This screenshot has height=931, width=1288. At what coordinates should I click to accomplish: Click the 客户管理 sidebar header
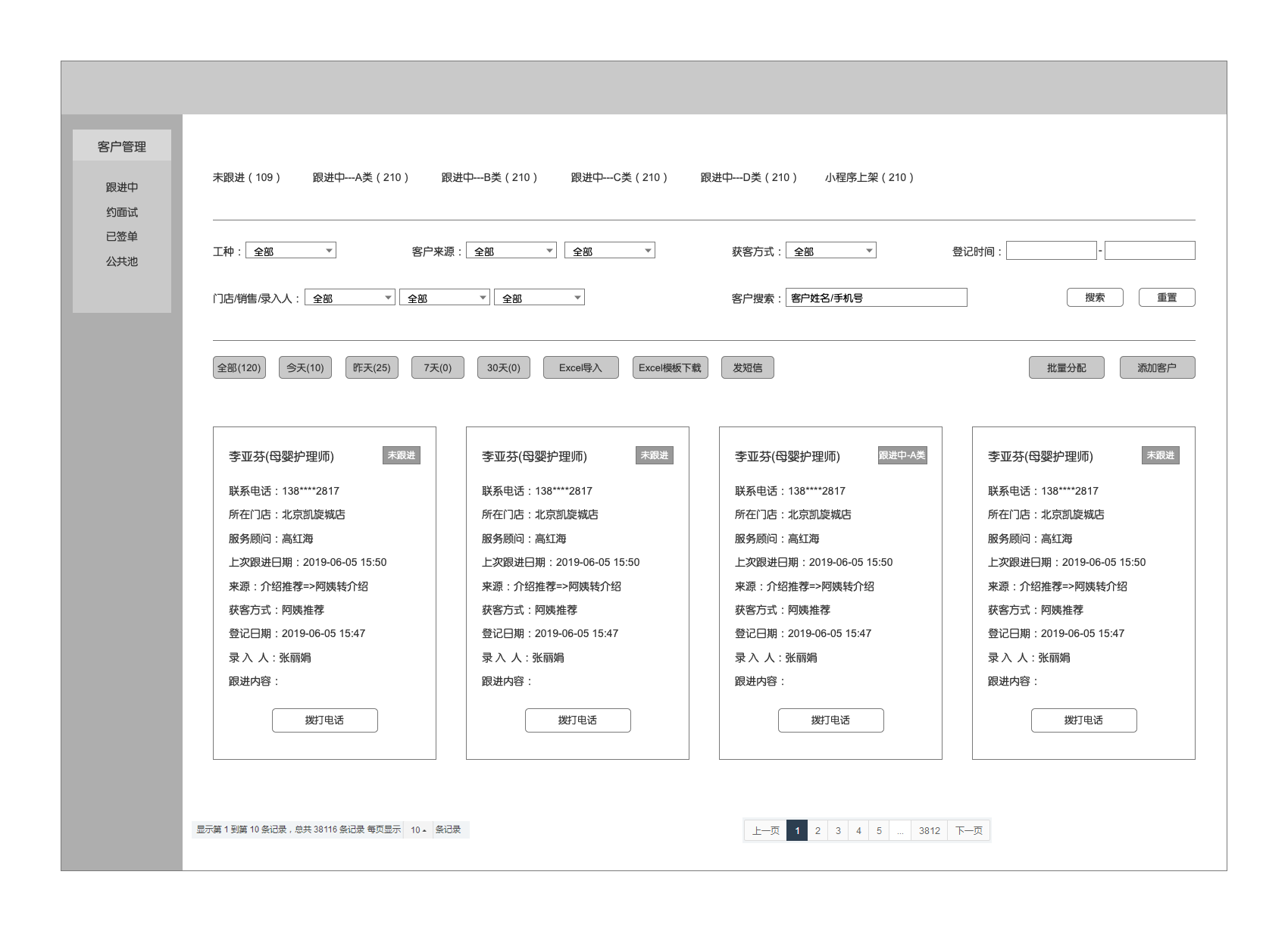122,145
